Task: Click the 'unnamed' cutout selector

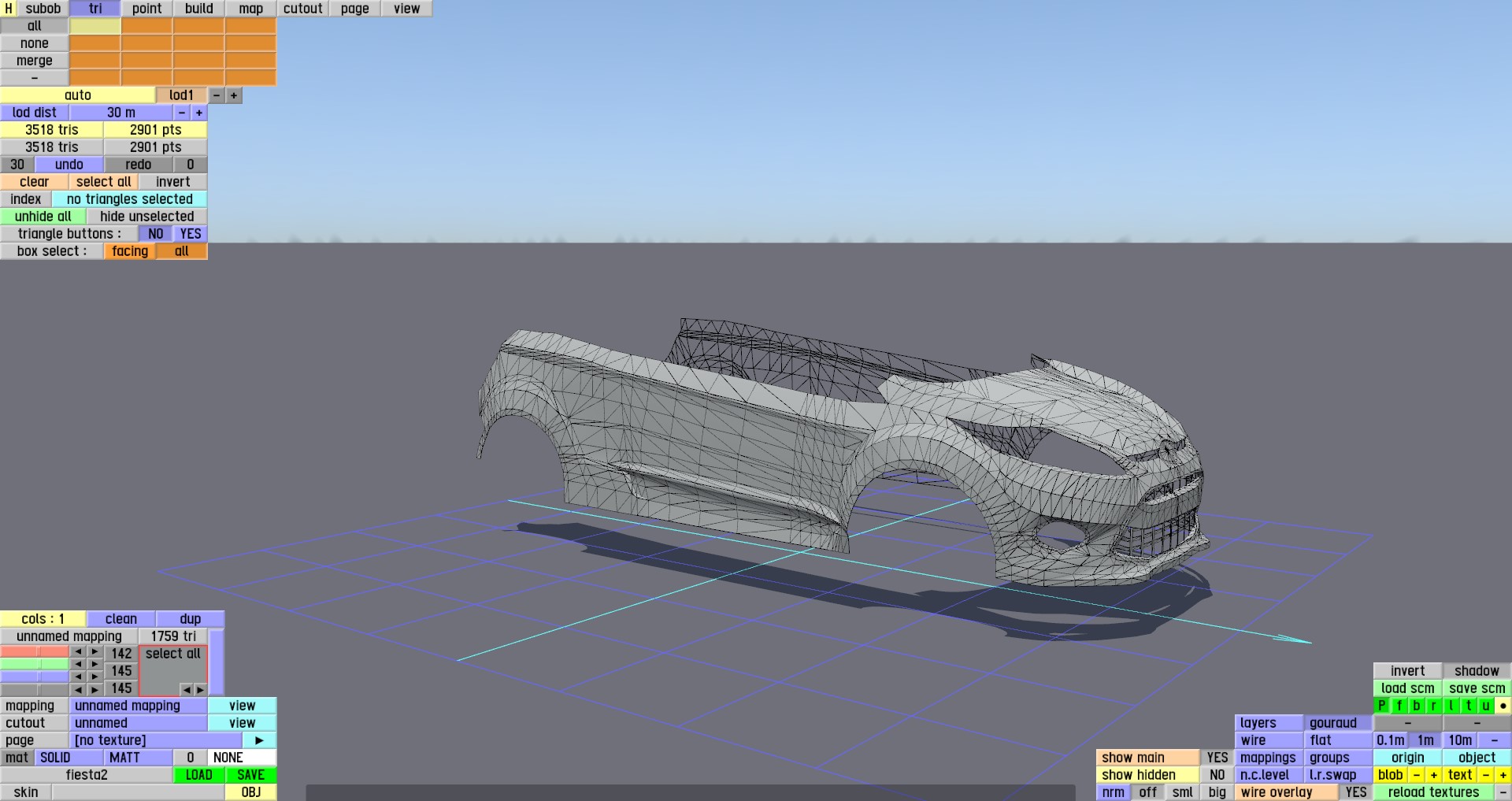Action: pyautogui.click(x=139, y=723)
